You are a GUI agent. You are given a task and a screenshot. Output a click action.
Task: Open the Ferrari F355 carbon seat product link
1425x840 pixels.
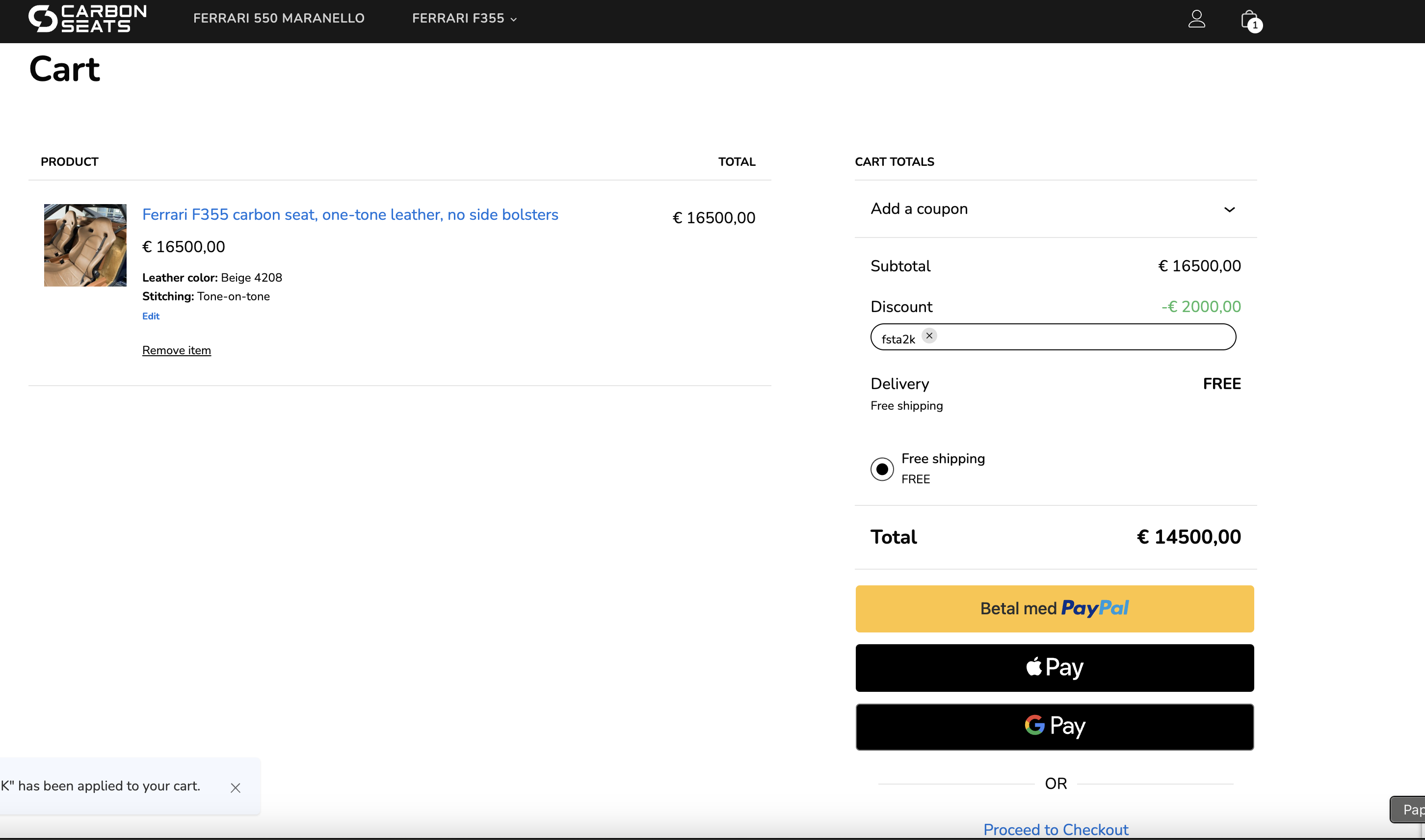(350, 214)
